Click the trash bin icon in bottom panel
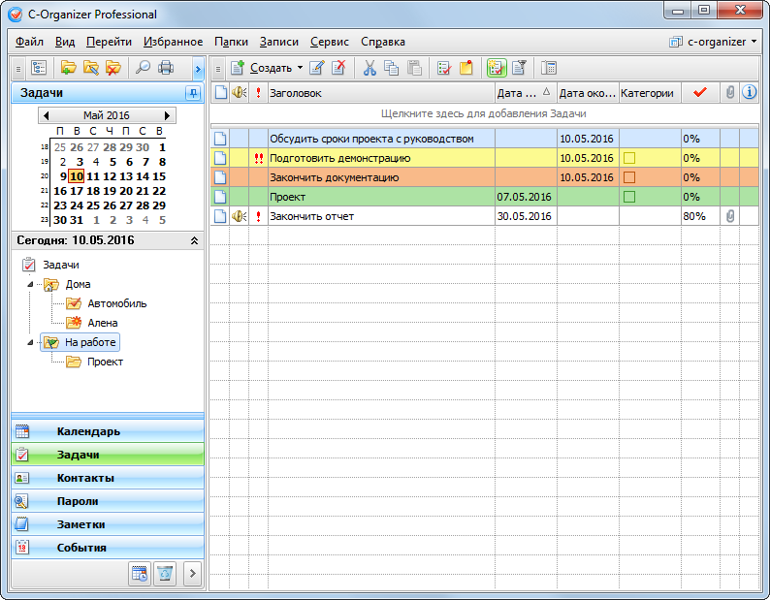This screenshot has height=600, width=770. tap(165, 573)
